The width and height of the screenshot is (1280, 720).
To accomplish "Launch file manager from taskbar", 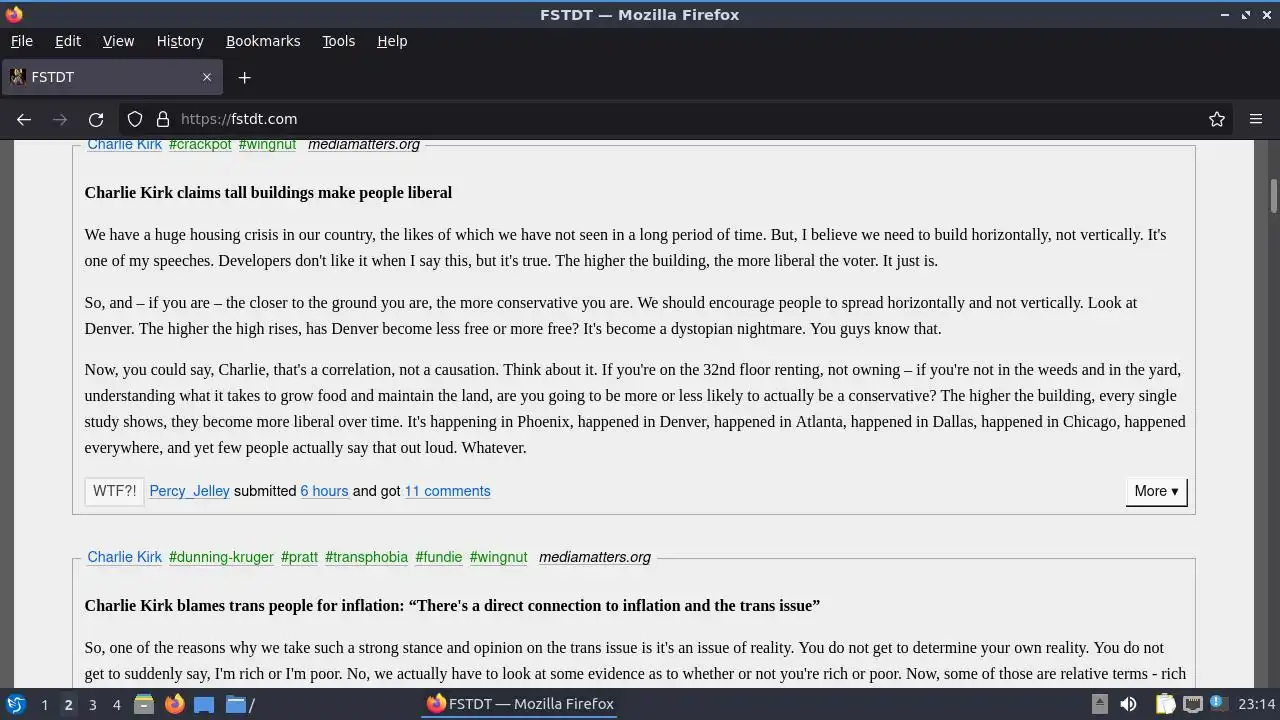I will [144, 704].
